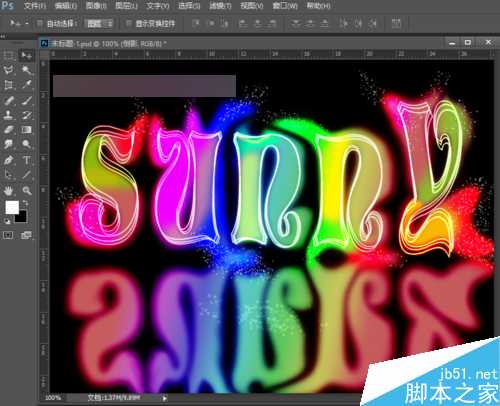Select the Move tool in toolbox

click(x=26, y=55)
